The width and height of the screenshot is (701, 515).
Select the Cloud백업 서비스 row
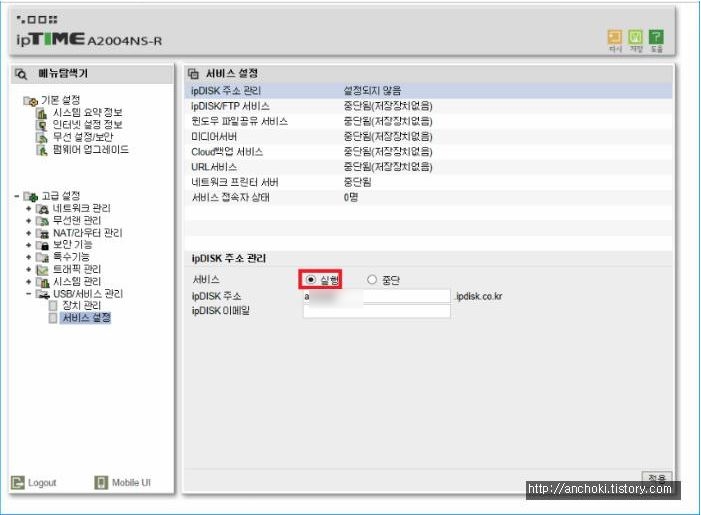click(x=428, y=152)
